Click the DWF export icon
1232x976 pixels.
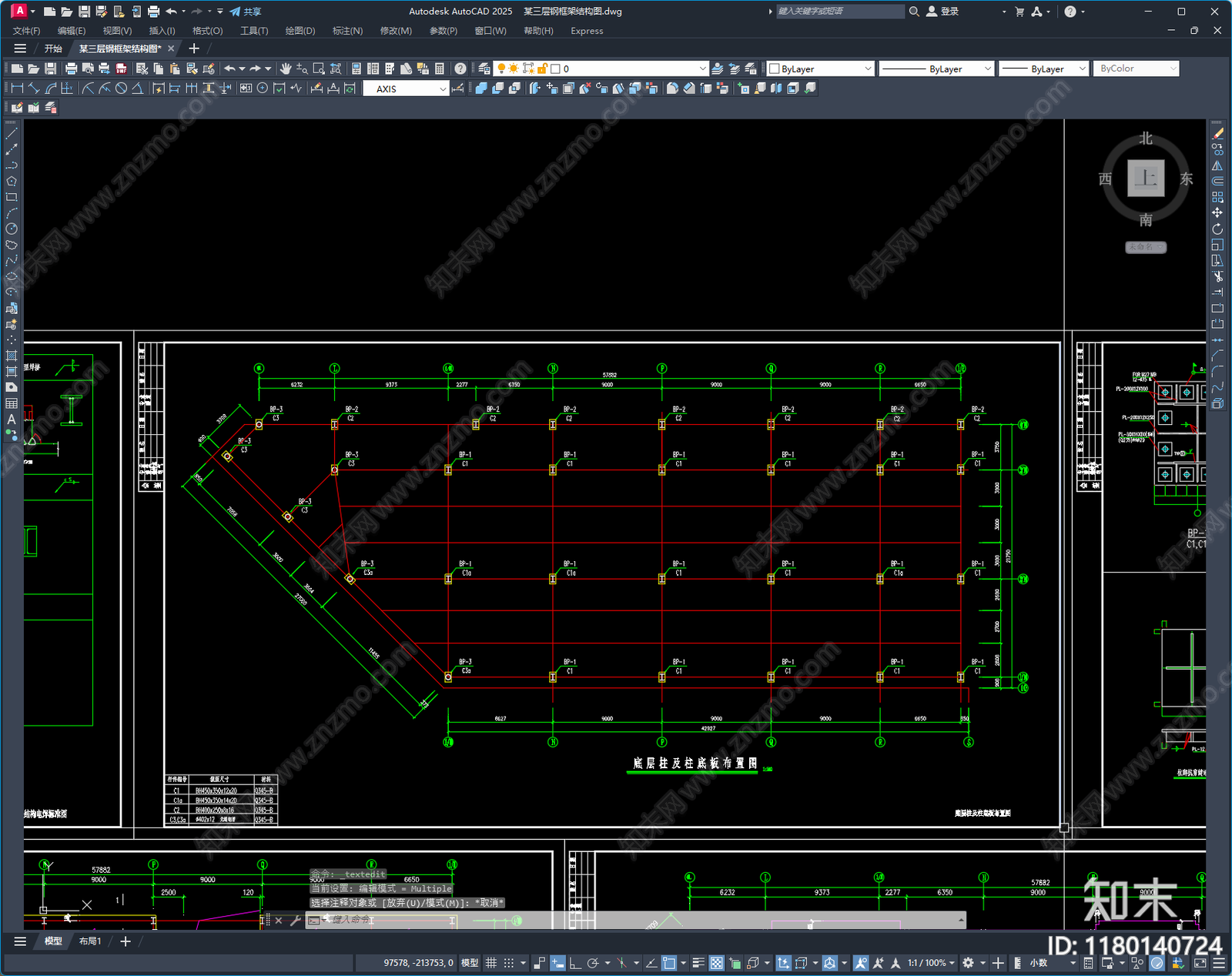(x=121, y=69)
